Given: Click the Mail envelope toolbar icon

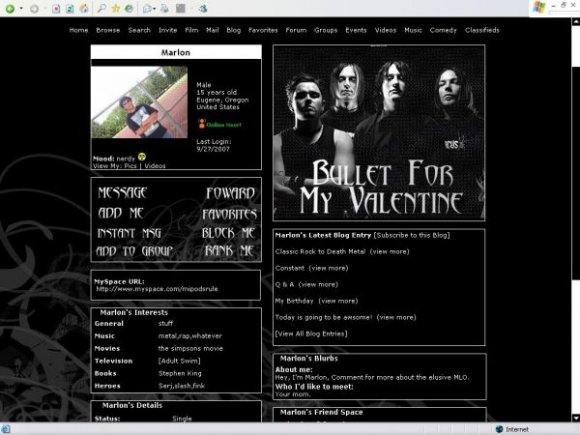Looking at the screenshot, I should 147,8.
